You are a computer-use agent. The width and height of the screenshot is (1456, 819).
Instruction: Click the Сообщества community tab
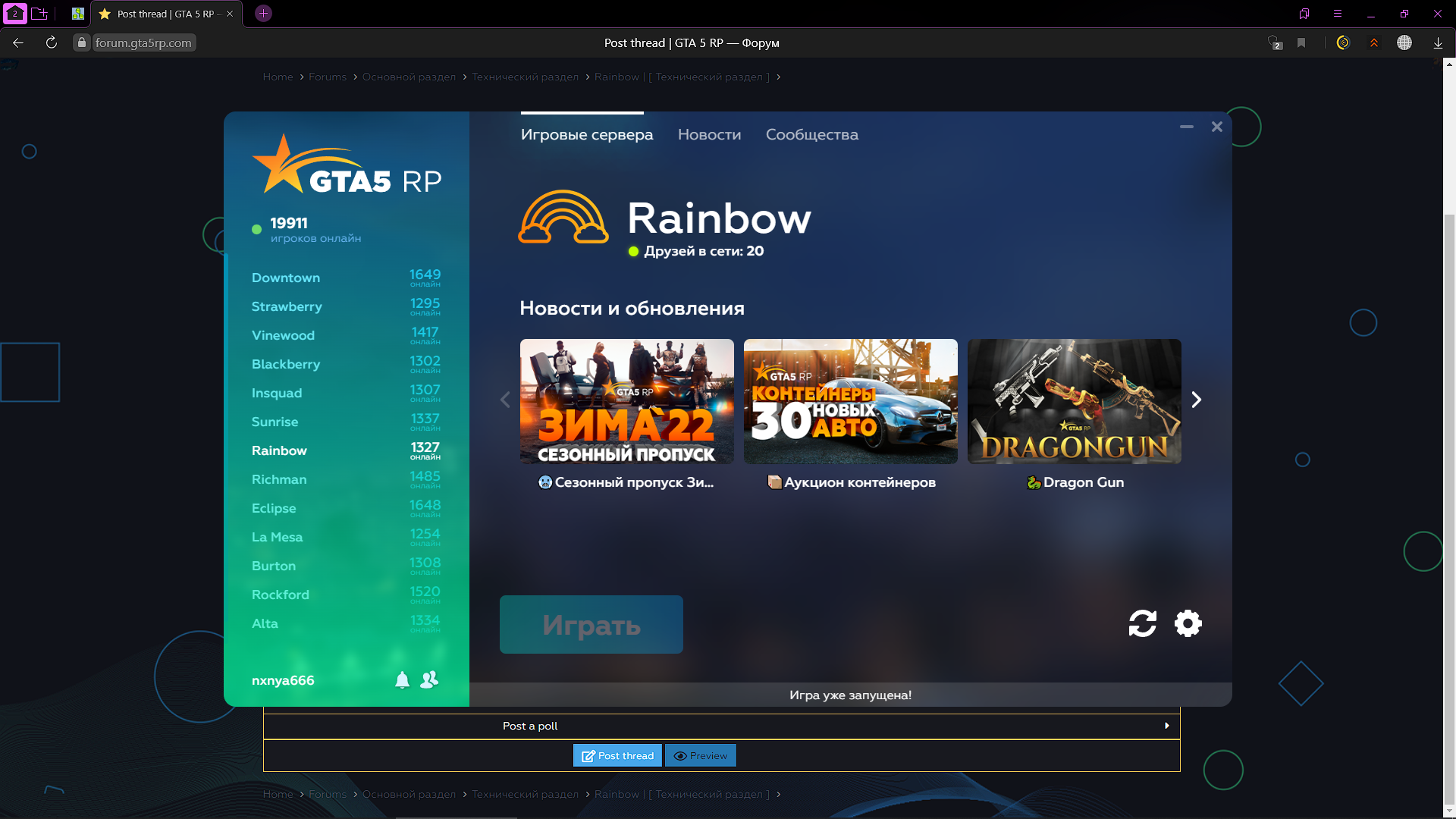812,134
